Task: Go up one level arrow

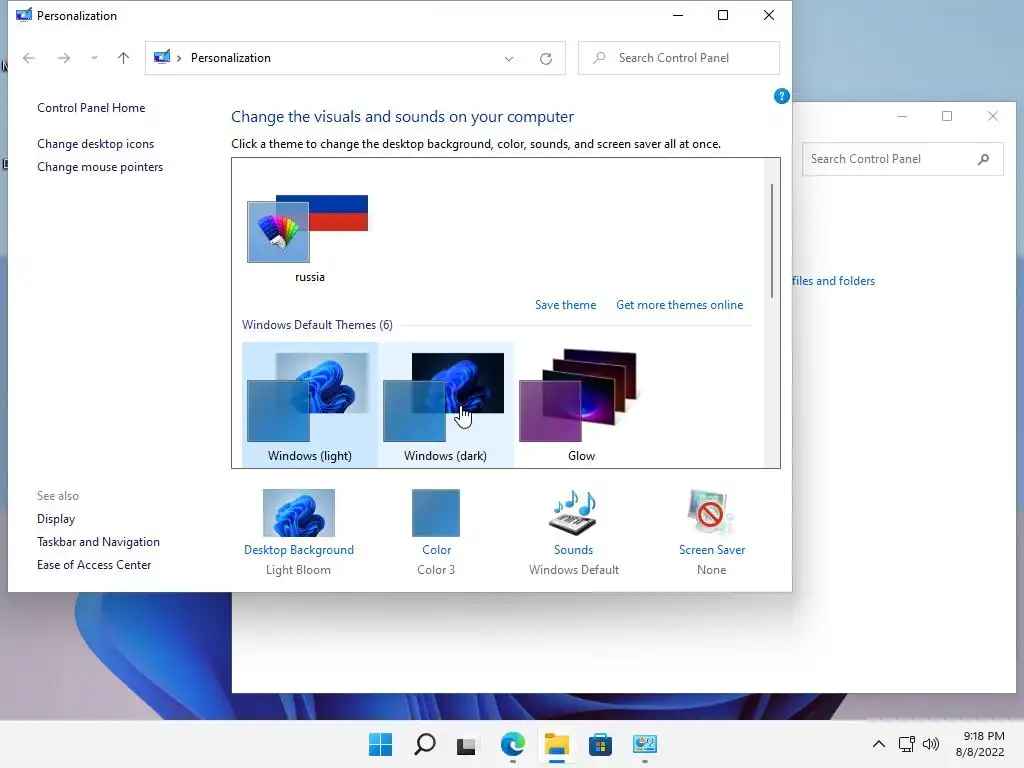Action: coord(123,58)
